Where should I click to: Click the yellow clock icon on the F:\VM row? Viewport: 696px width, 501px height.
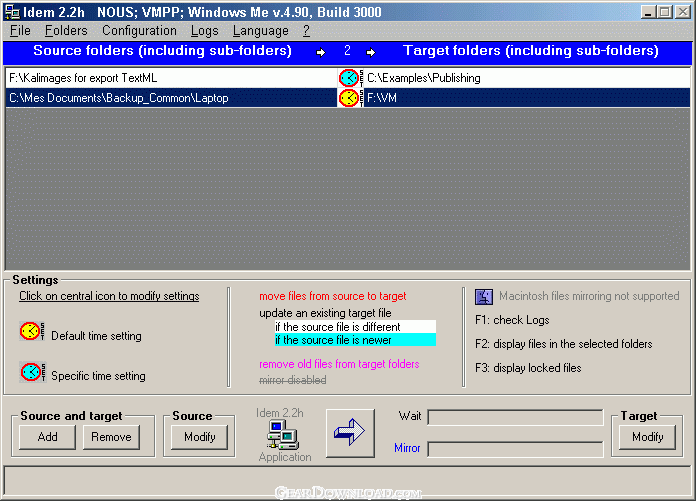point(351,98)
